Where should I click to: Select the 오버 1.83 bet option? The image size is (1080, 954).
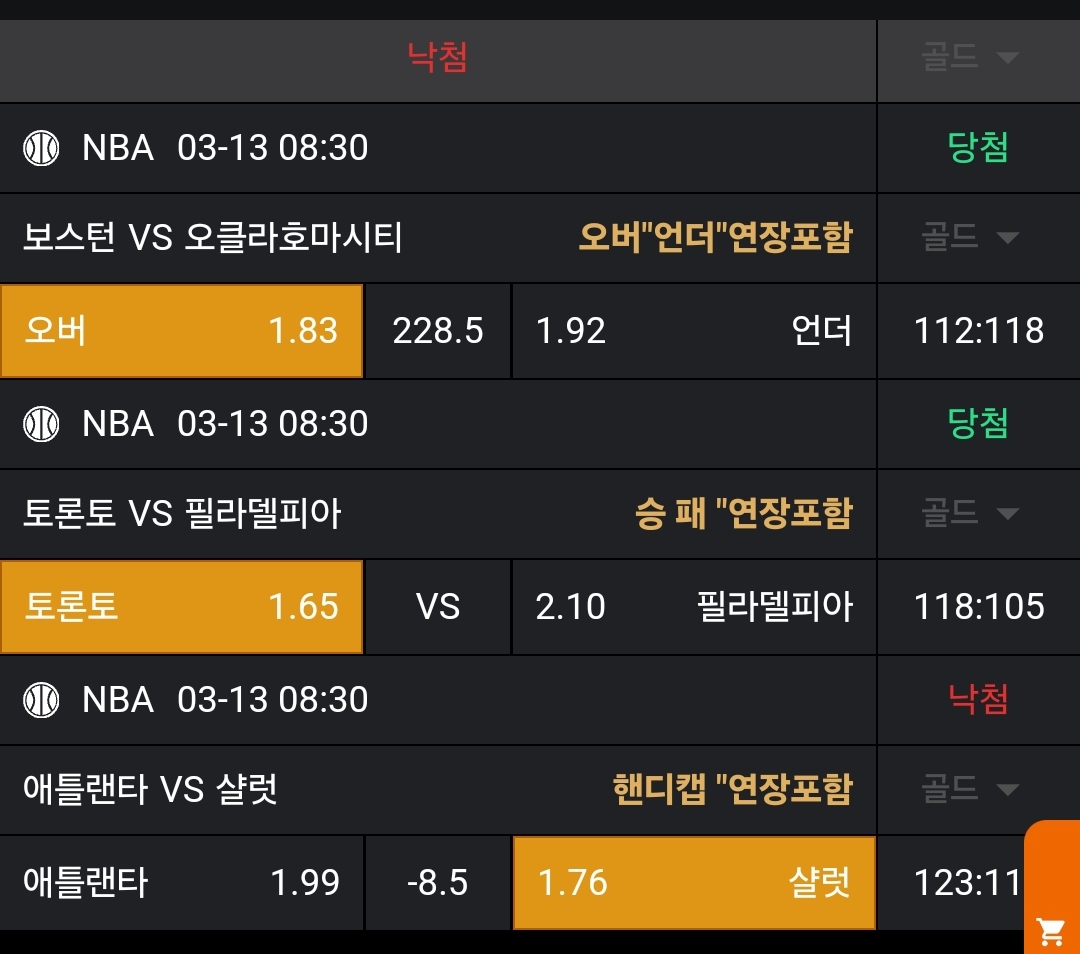(181, 331)
